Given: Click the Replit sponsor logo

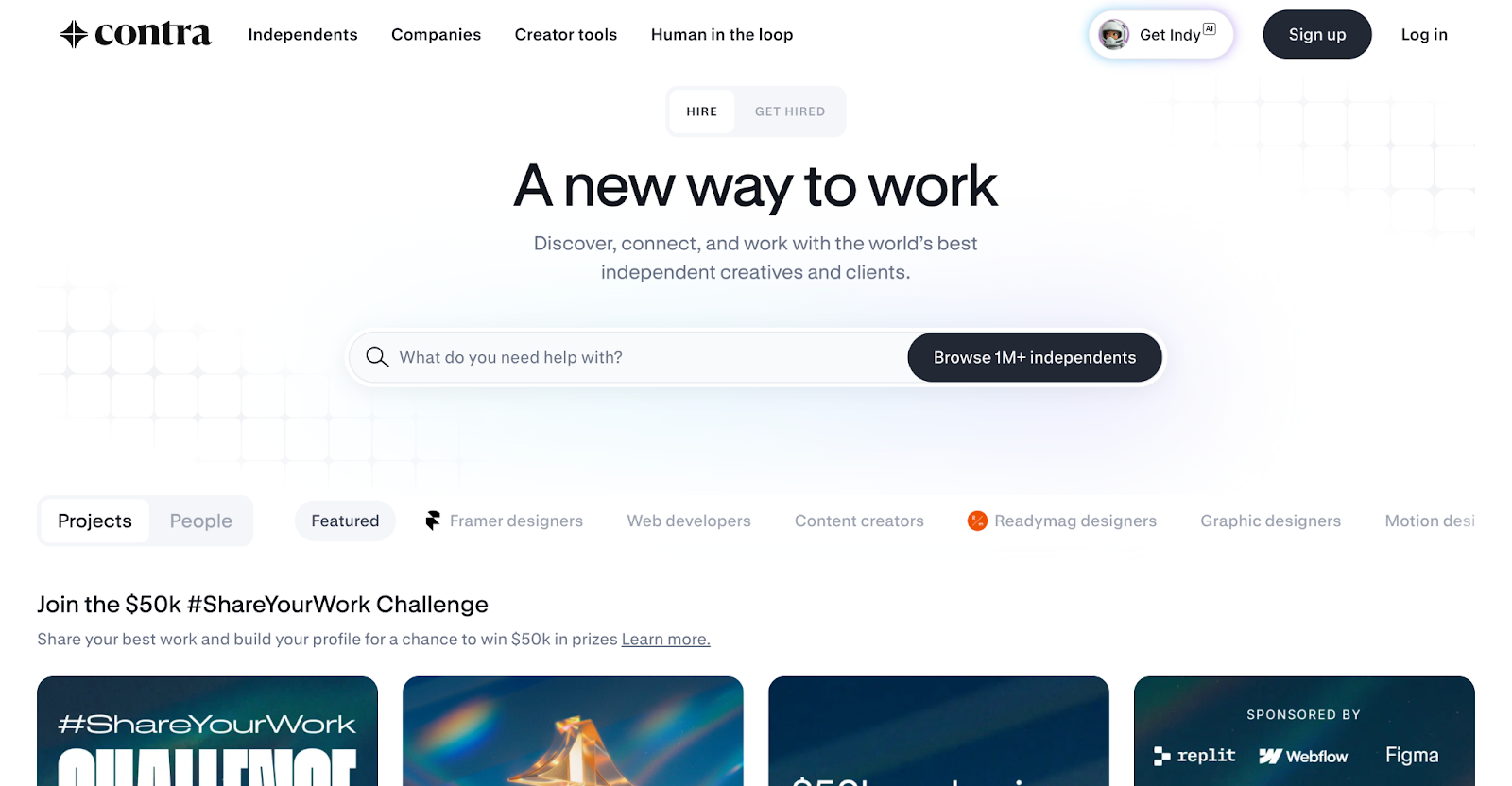Looking at the screenshot, I should point(1194,756).
